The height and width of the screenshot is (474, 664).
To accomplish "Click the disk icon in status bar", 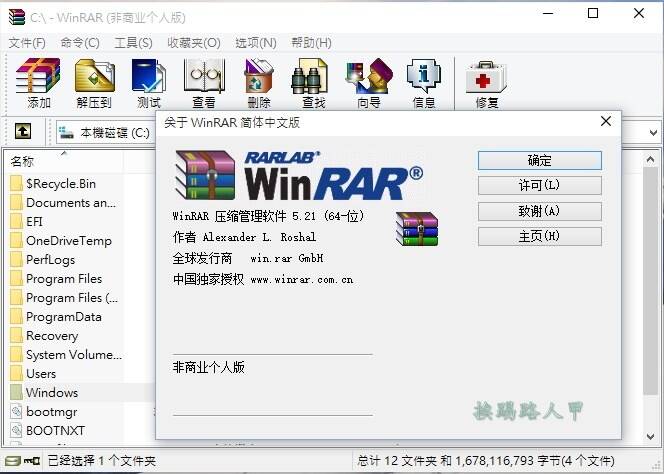I will point(13,460).
